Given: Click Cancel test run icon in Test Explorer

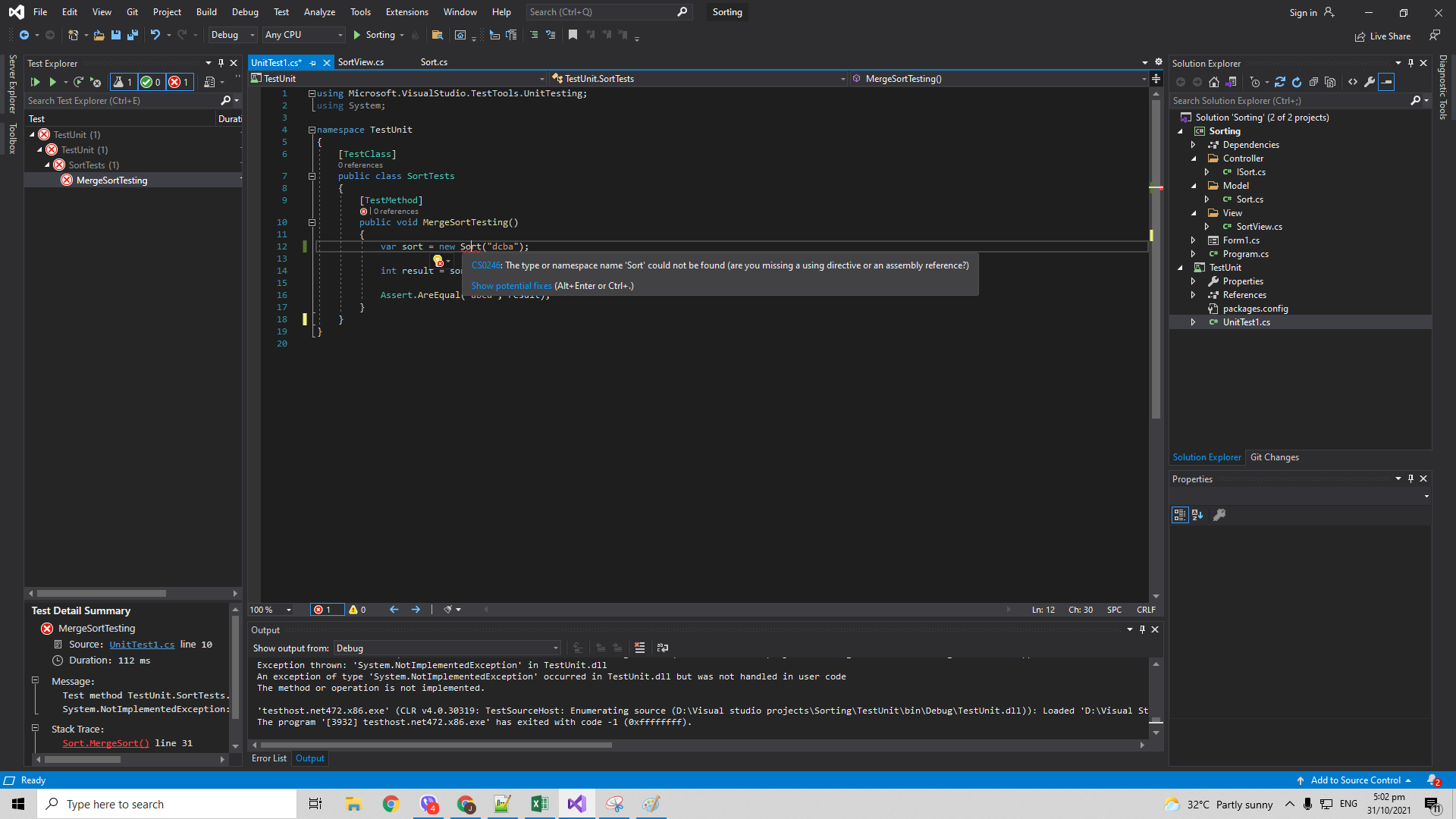Looking at the screenshot, I should 96,82.
